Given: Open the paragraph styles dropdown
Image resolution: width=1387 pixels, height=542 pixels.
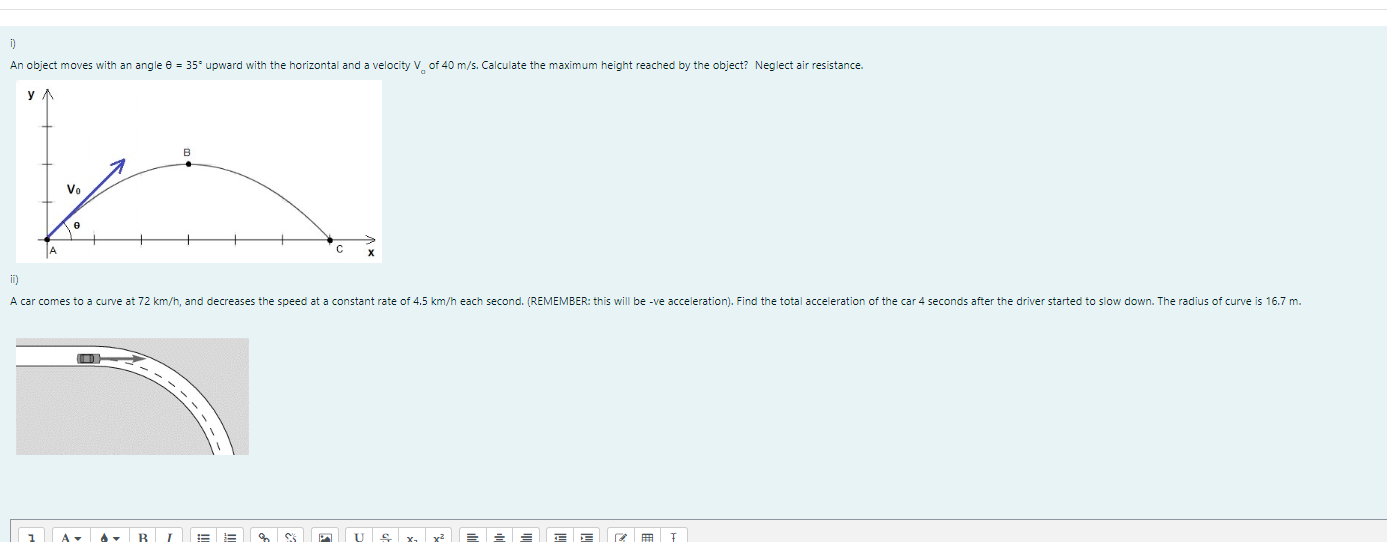Looking at the screenshot, I should coord(70,537).
